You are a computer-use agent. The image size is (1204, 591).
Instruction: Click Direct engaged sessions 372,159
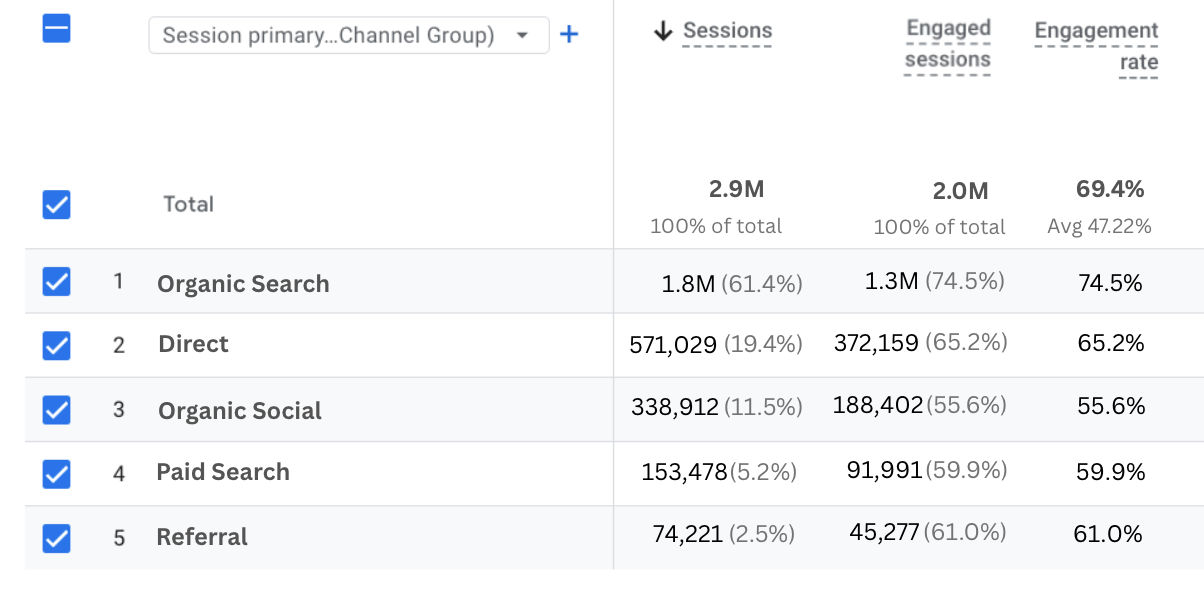pyautogui.click(x=876, y=343)
